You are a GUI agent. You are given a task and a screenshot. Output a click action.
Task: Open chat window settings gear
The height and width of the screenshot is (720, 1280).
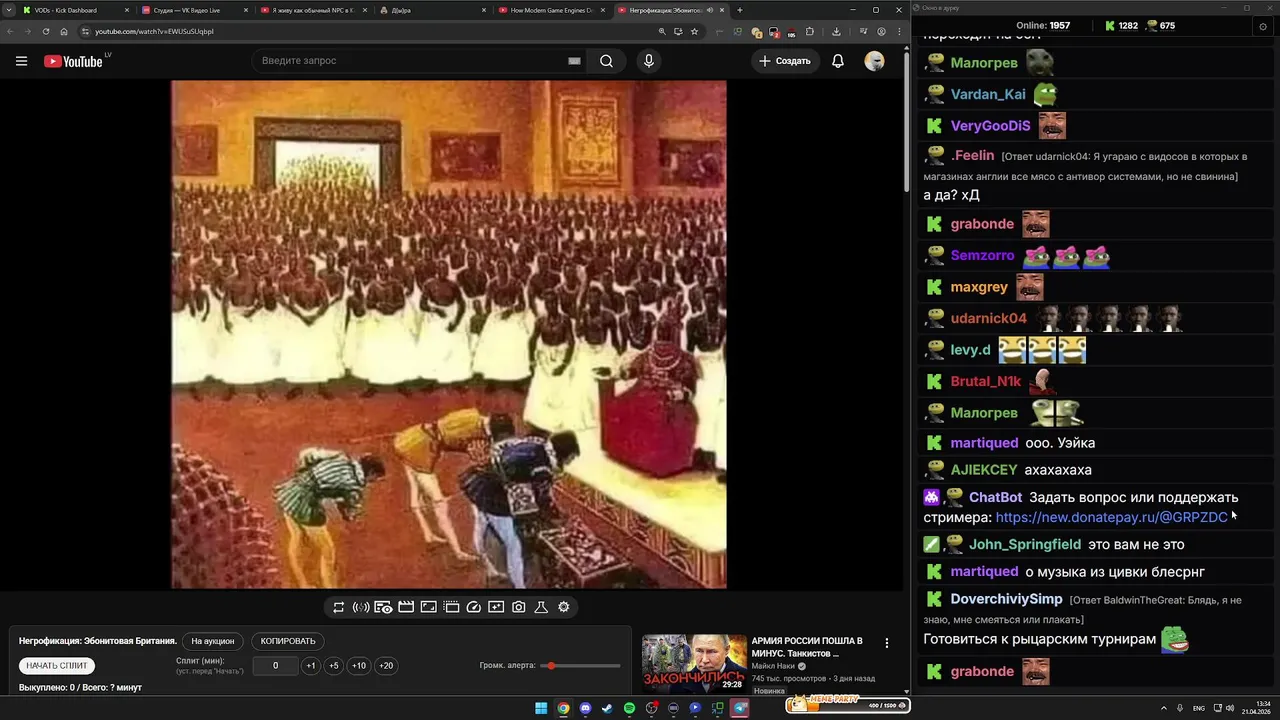(1263, 26)
